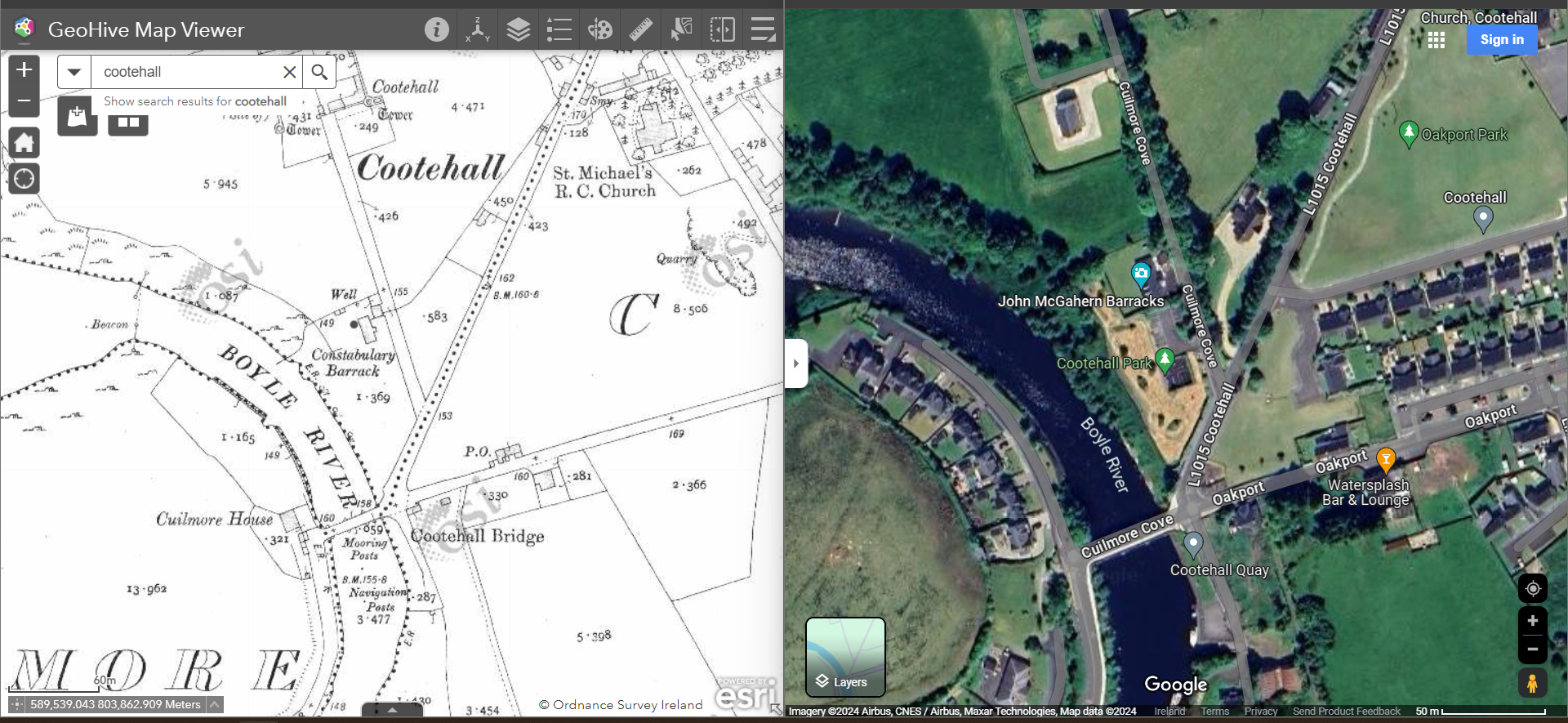
Task: Open Google Maps Terms link
Action: (x=1214, y=712)
